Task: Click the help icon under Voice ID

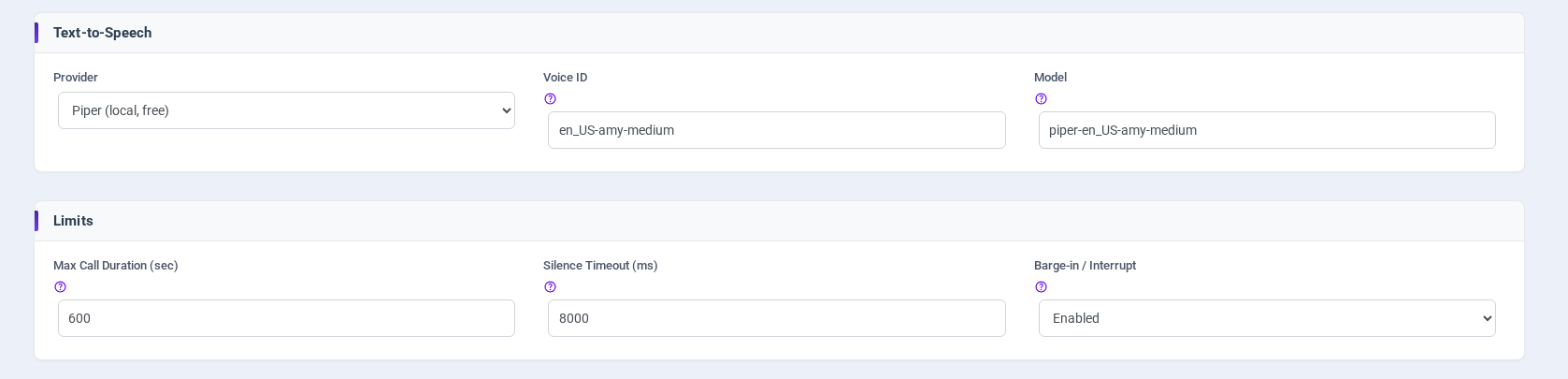Action: pyautogui.click(x=550, y=99)
